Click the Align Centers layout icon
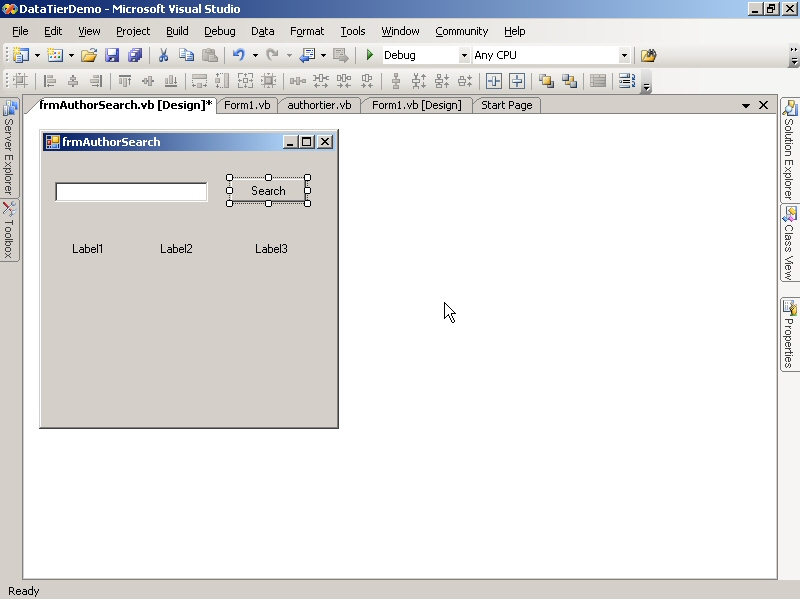The image size is (800, 600). (x=73, y=81)
